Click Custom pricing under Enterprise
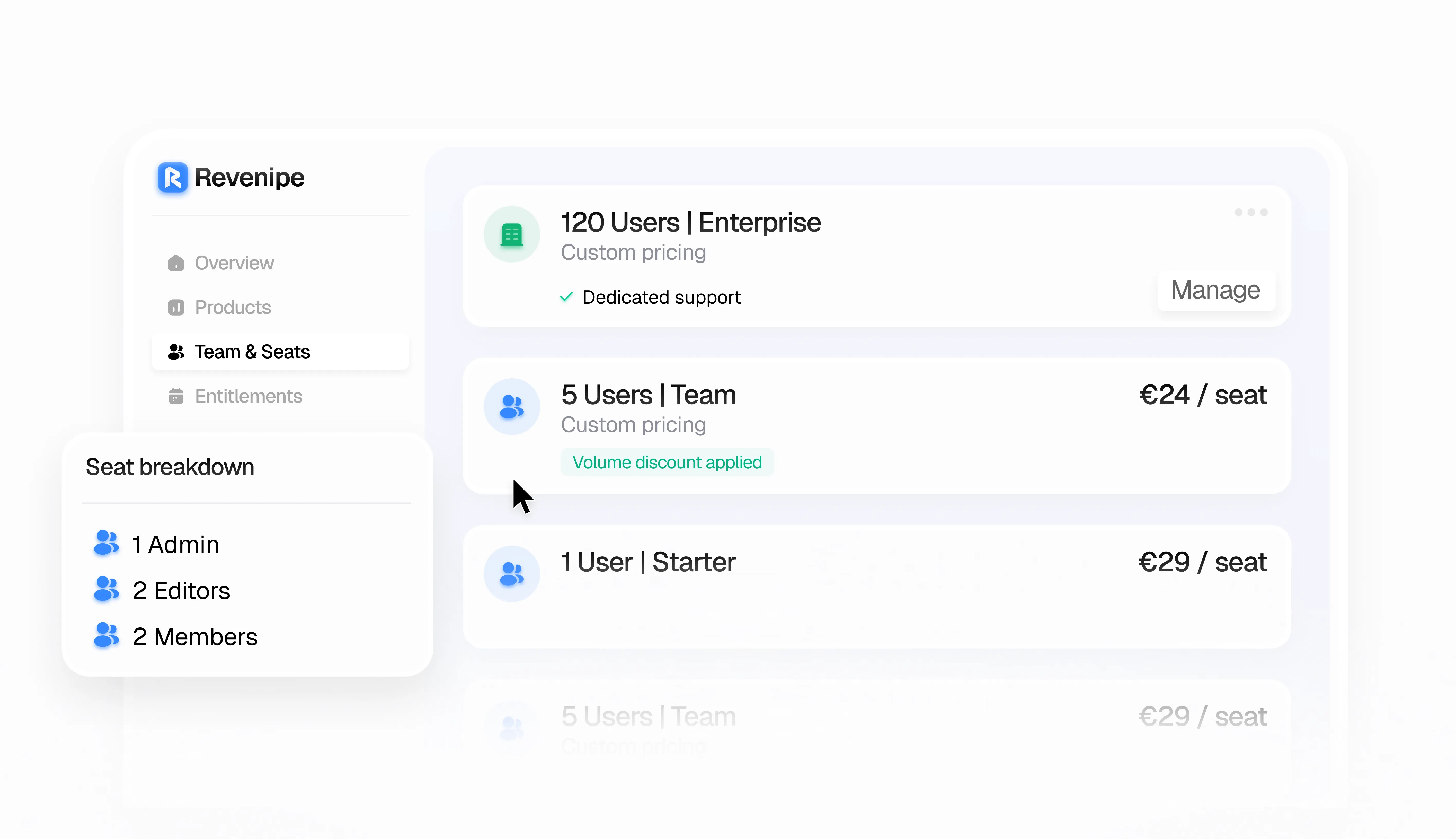 click(634, 252)
